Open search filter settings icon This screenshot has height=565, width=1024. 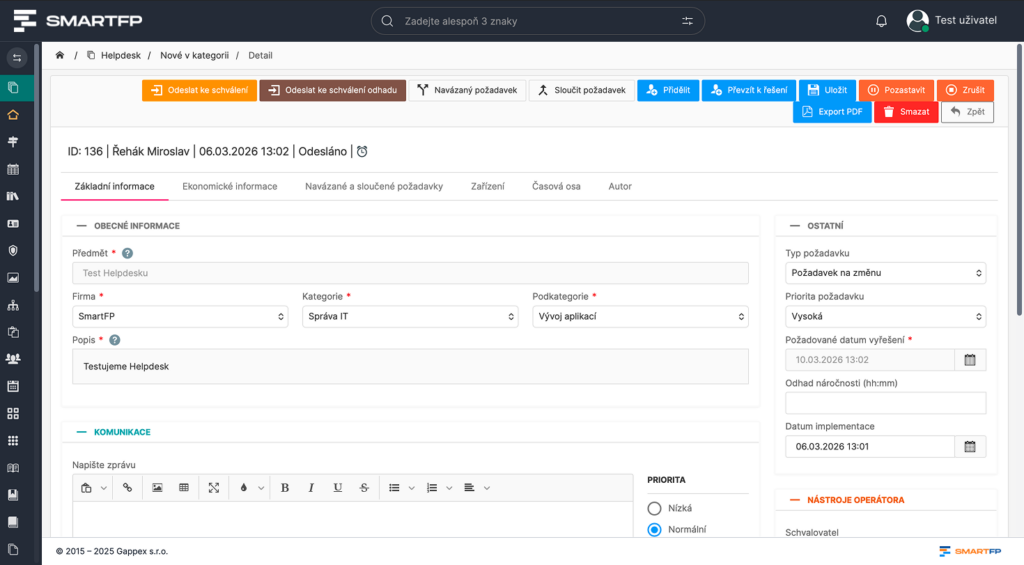[687, 21]
